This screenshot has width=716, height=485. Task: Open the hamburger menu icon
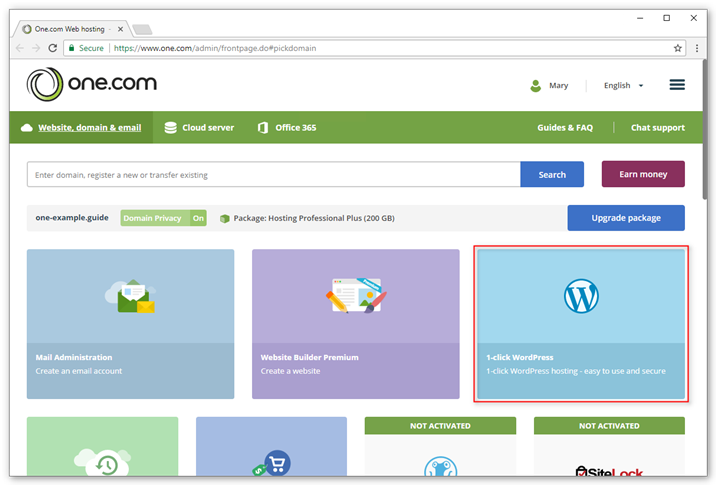click(x=677, y=84)
